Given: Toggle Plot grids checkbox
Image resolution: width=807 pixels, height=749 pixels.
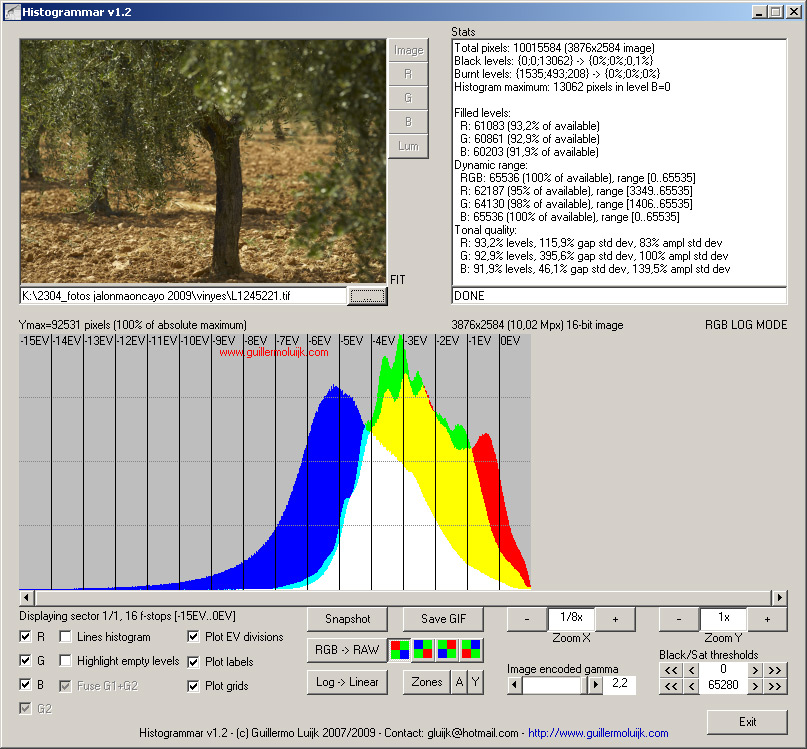Looking at the screenshot, I should (x=193, y=686).
